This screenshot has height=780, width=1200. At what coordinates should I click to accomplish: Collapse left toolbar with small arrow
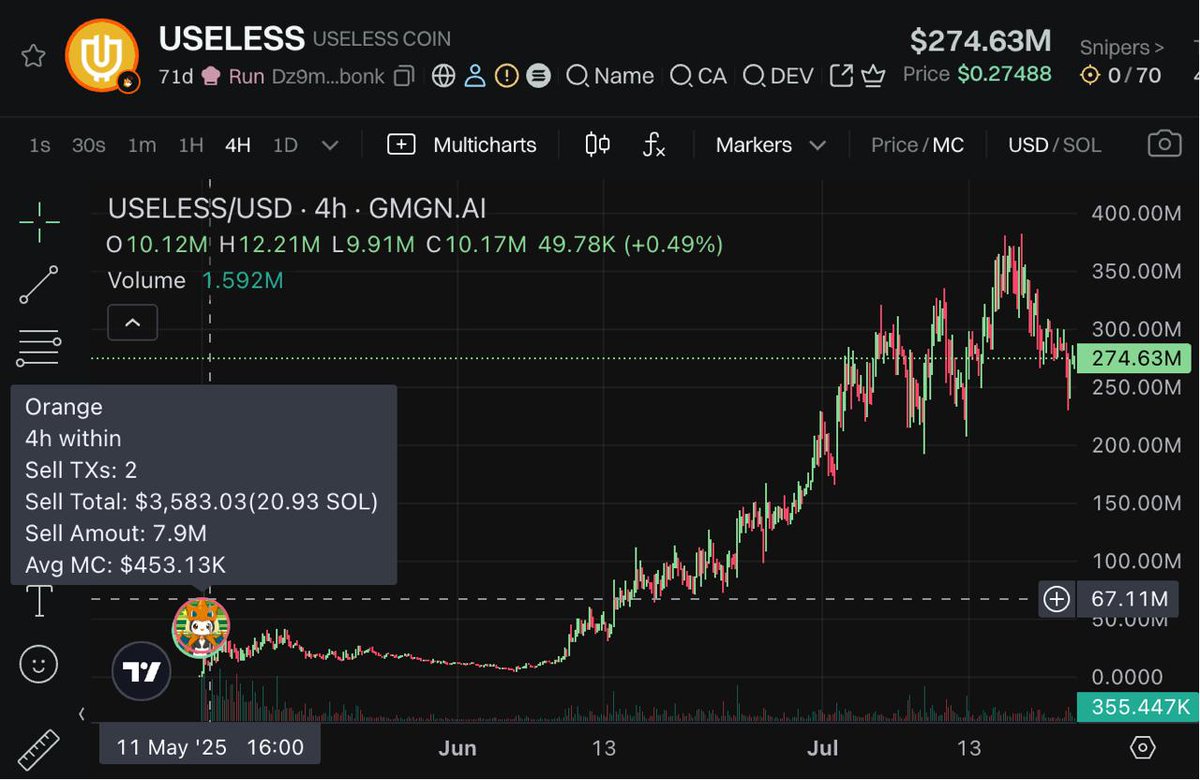click(82, 714)
